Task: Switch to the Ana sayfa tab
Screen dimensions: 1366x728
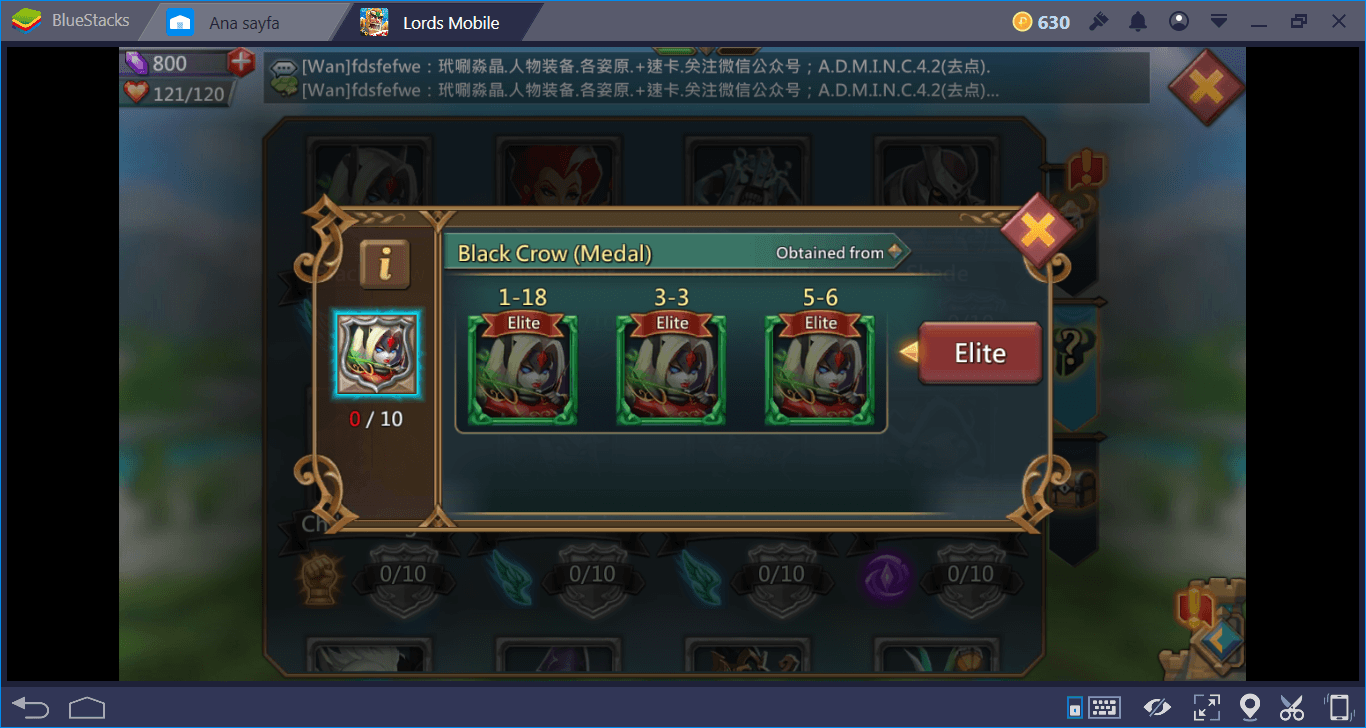Action: pyautogui.click(x=242, y=22)
